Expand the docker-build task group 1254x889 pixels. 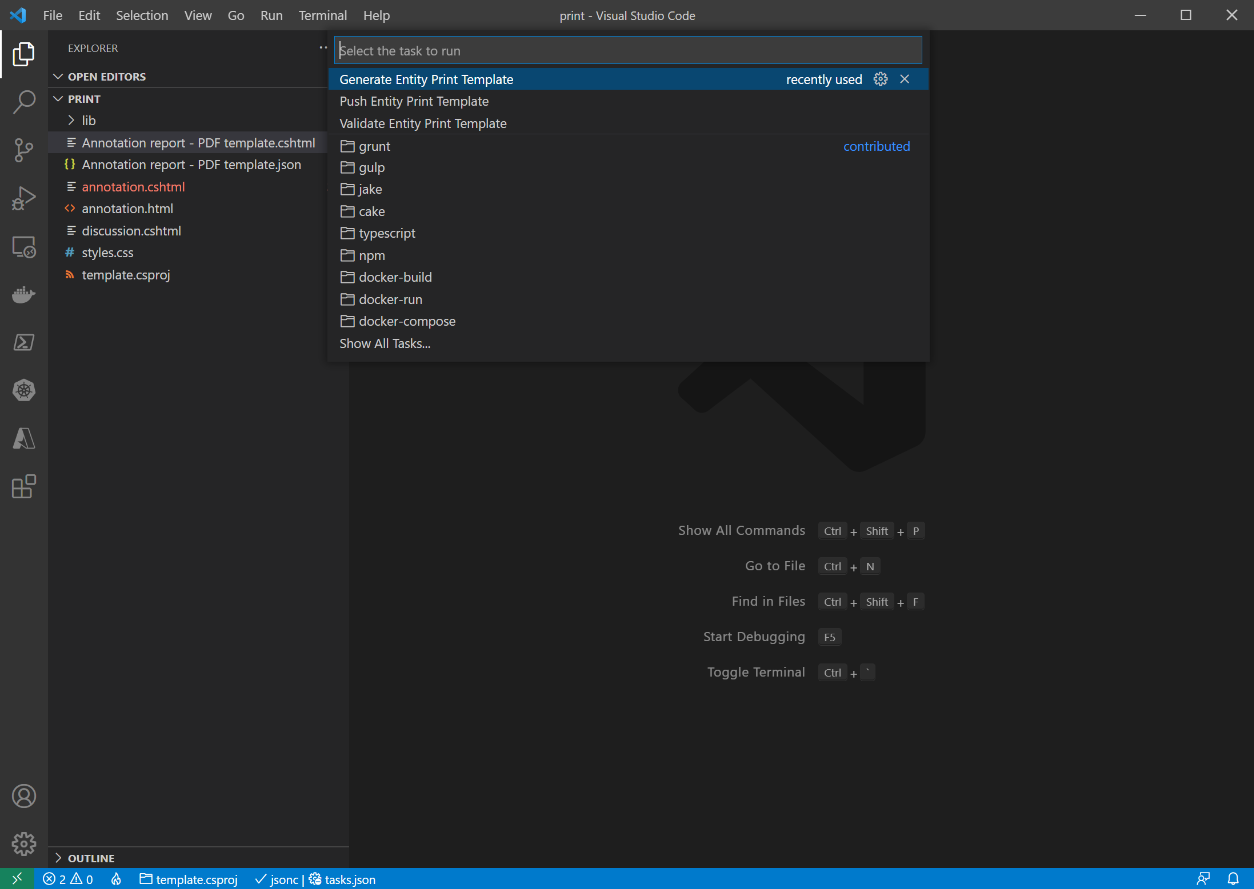point(629,278)
